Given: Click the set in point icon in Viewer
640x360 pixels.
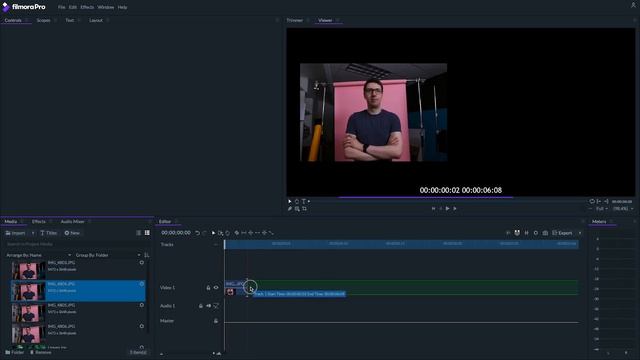Looking at the screenshot, I should tap(599, 201).
